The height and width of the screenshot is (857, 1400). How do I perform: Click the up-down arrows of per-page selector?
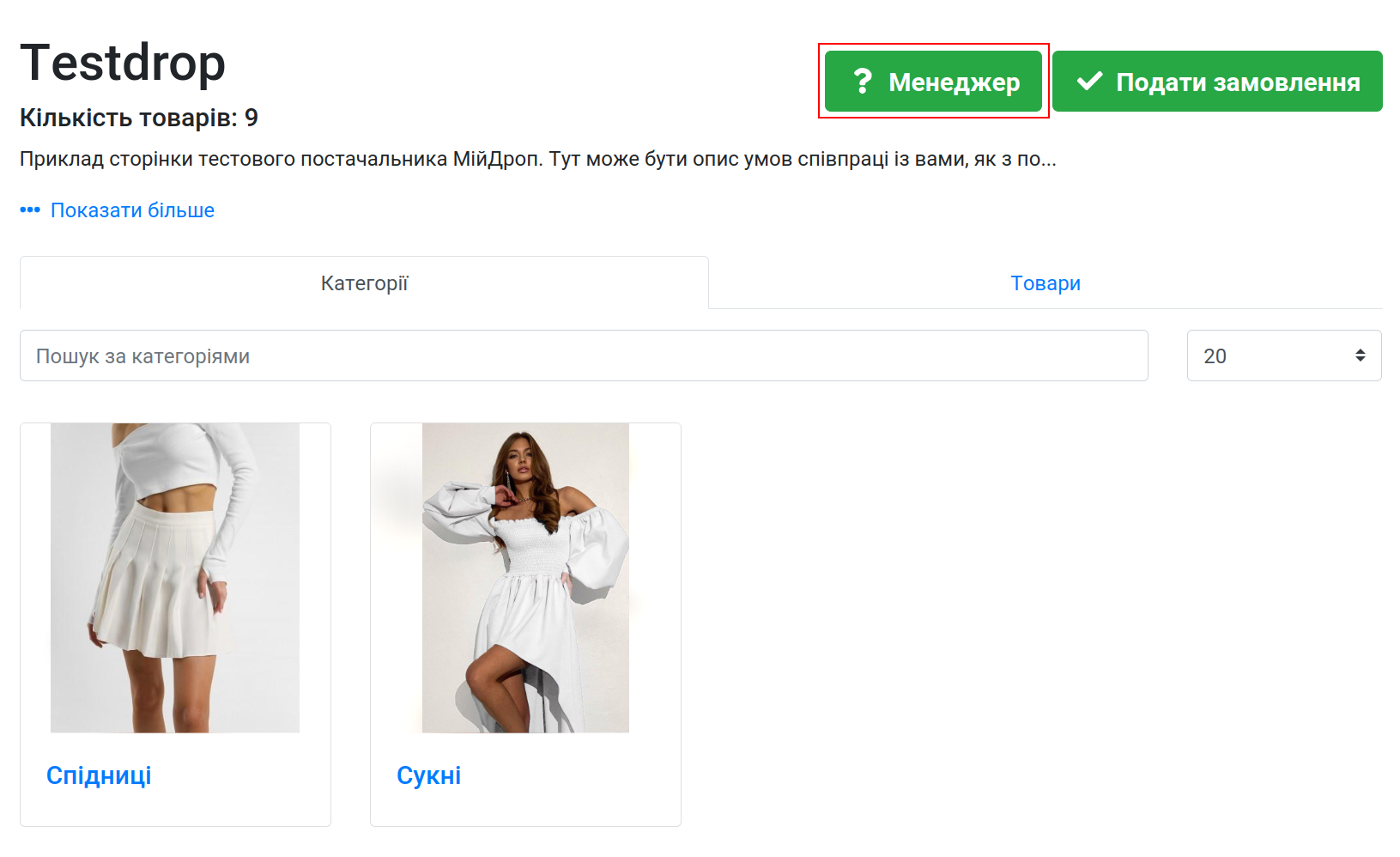coord(1361,356)
